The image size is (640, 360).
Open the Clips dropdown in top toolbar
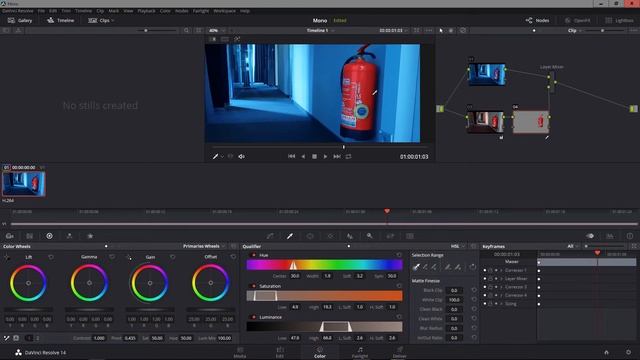tap(101, 20)
